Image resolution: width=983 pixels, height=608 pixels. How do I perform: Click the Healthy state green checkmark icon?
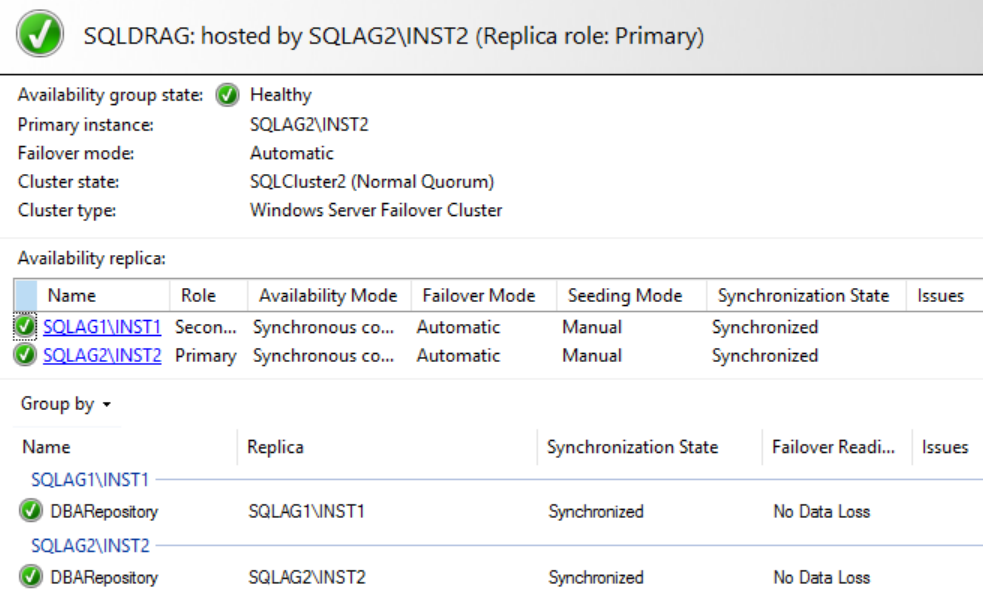[228, 95]
